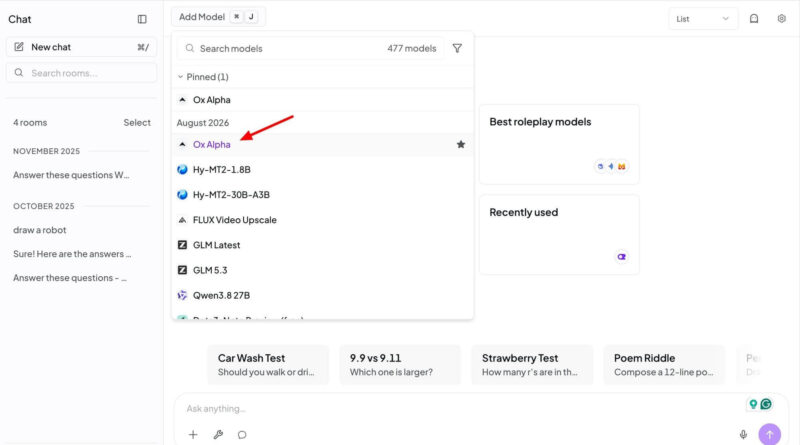Focus the Search models field

[x=310, y=48]
